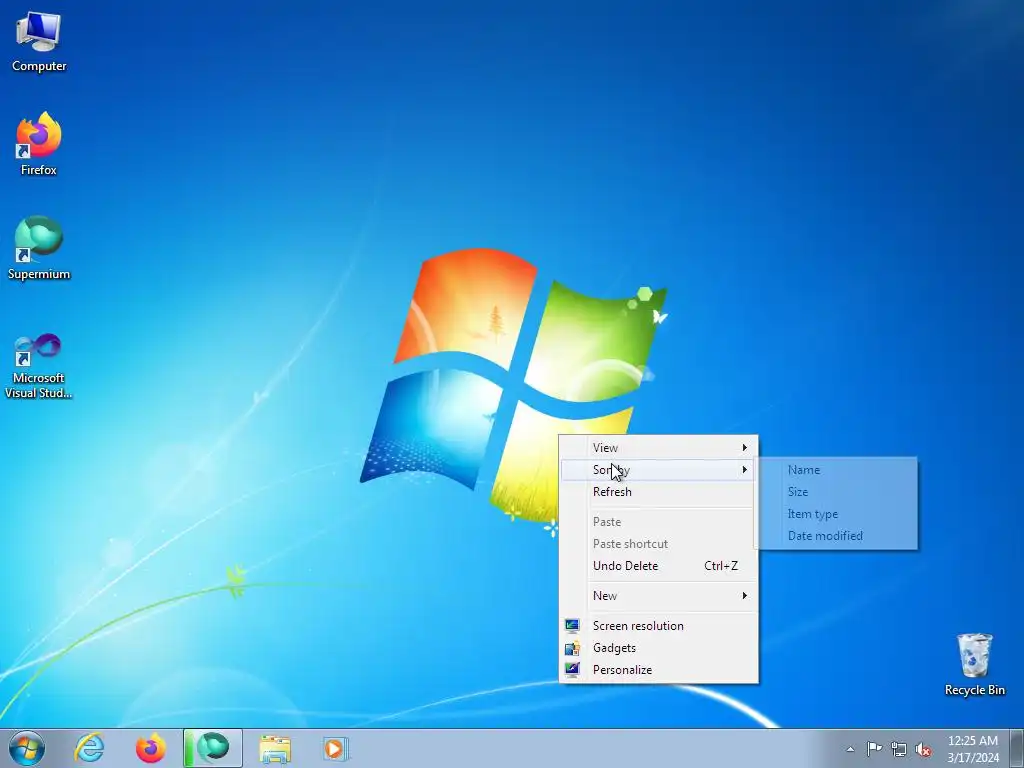This screenshot has width=1024, height=768.
Task: Open the Action Center flag icon
Action: (x=874, y=748)
